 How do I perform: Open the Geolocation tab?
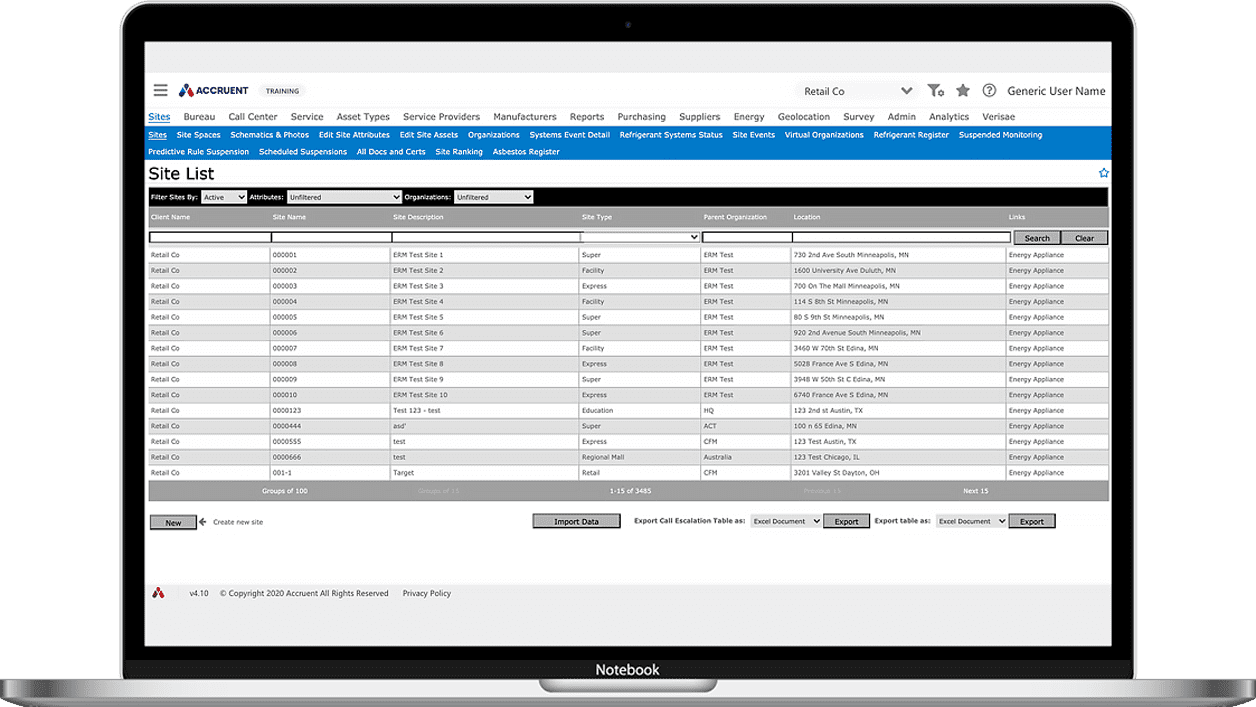[x=804, y=117]
